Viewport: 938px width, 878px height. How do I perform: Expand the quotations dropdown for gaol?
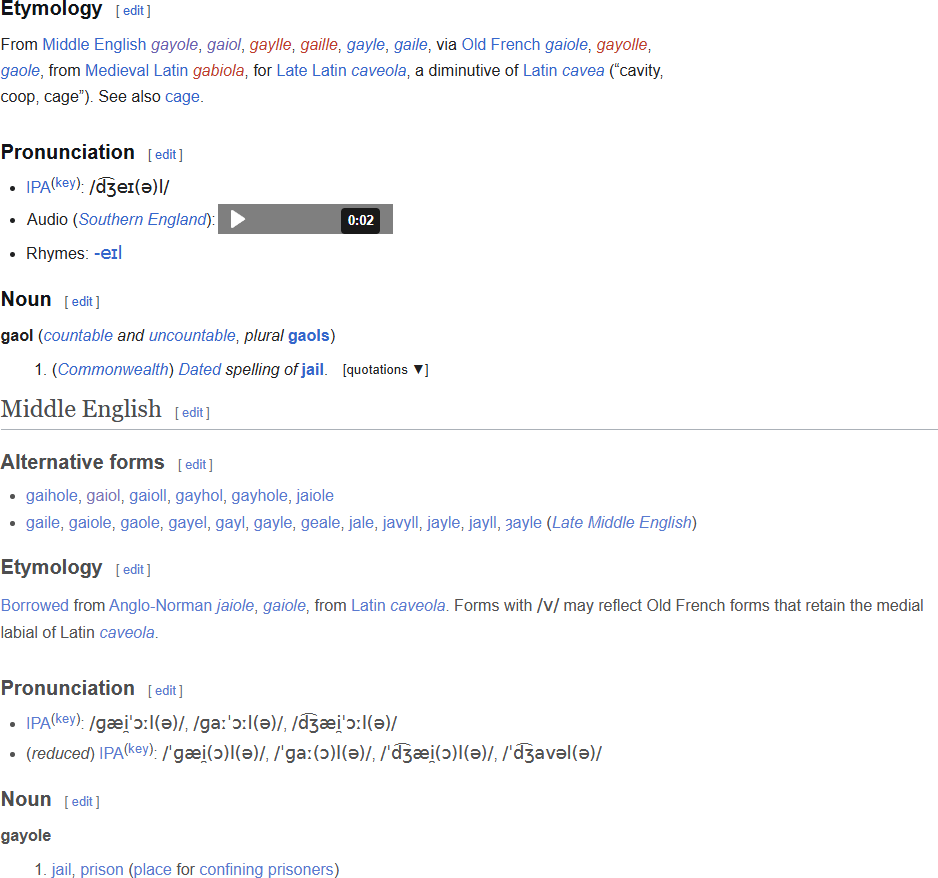(385, 370)
